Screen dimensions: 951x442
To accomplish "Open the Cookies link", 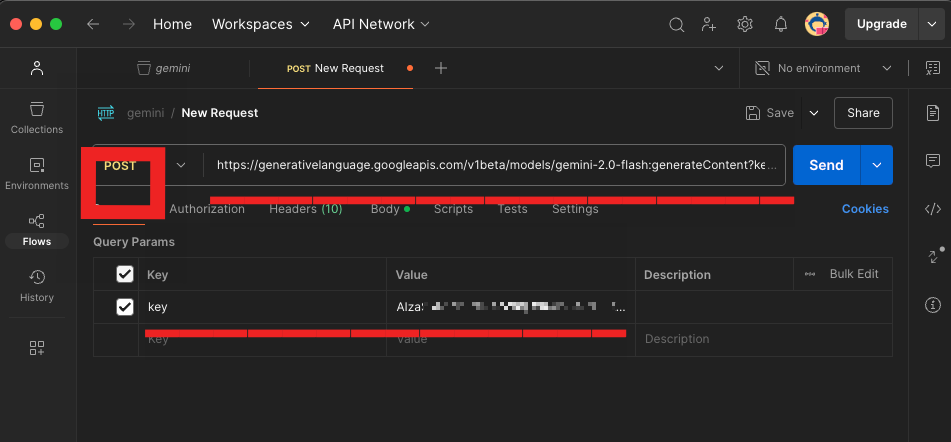I will pos(865,209).
